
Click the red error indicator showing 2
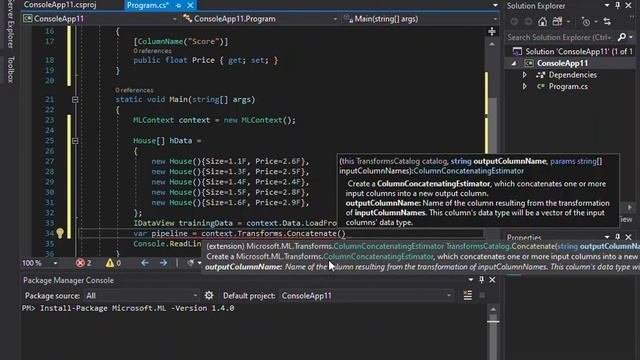point(84,263)
